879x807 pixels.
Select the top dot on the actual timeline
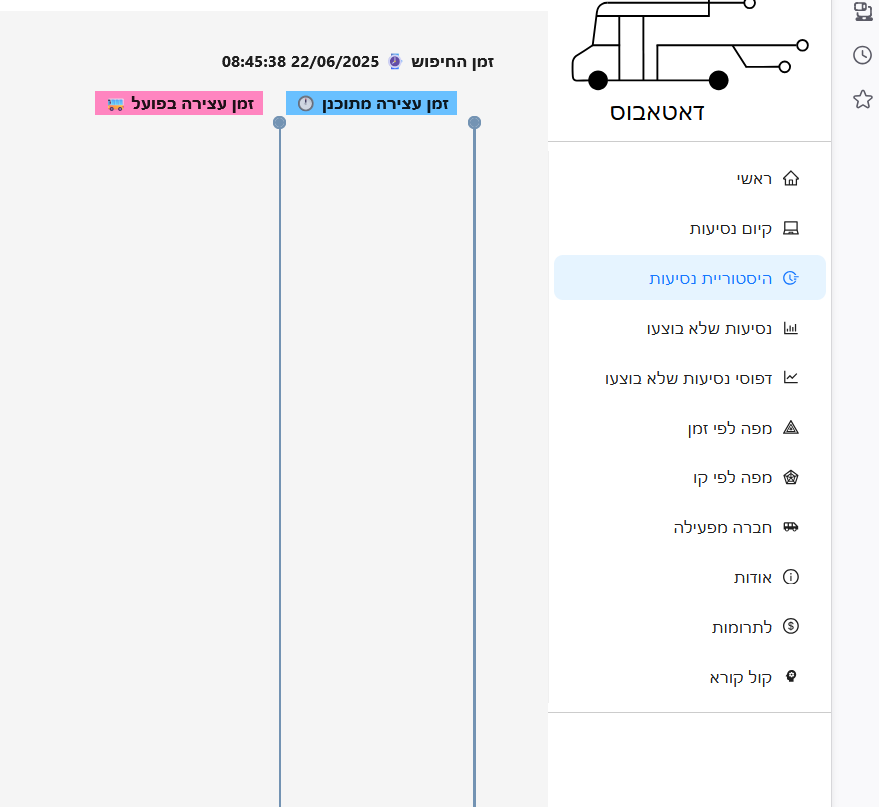point(280,123)
